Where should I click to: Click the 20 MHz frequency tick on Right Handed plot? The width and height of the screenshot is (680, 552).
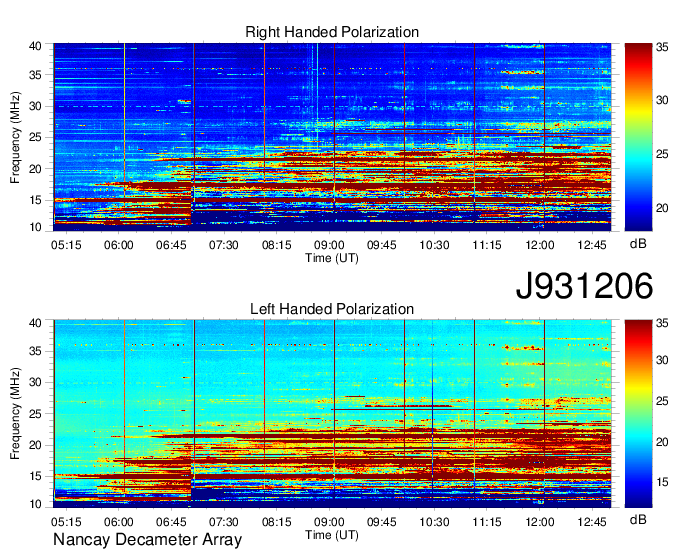pos(35,169)
